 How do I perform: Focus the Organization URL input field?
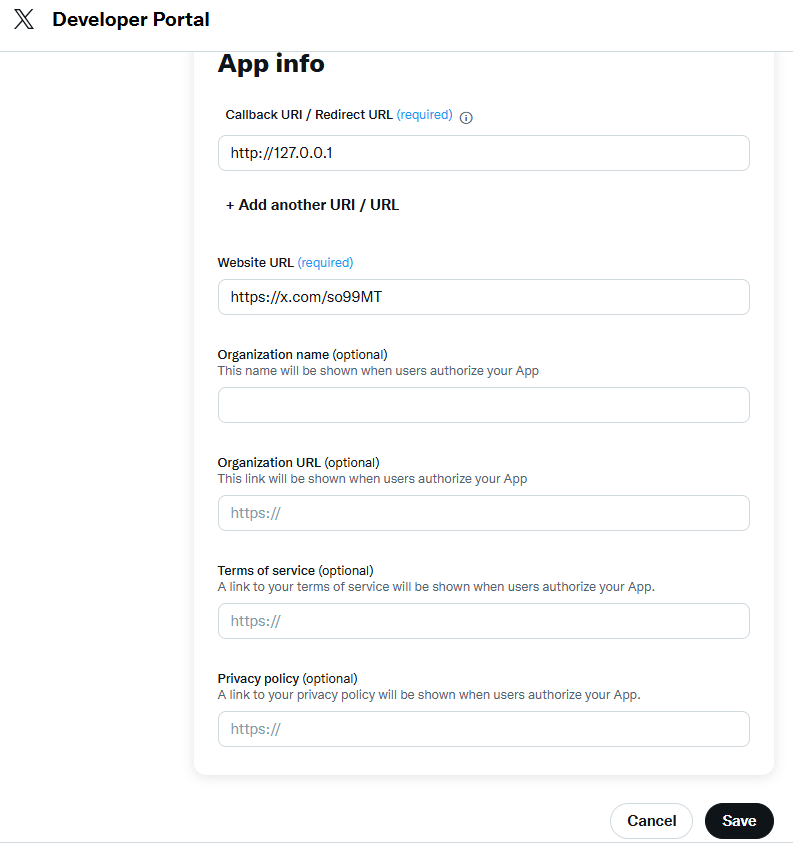click(483, 513)
